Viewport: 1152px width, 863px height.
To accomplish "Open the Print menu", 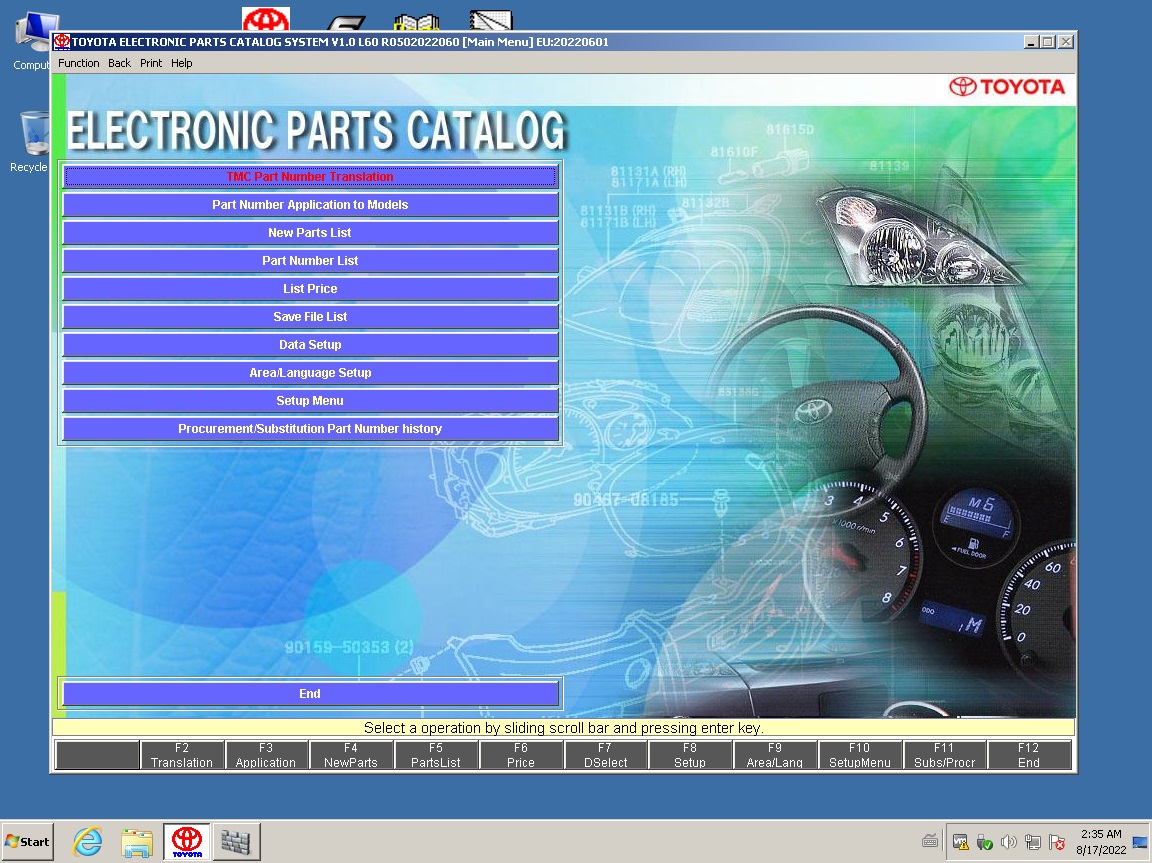I will [x=151, y=63].
